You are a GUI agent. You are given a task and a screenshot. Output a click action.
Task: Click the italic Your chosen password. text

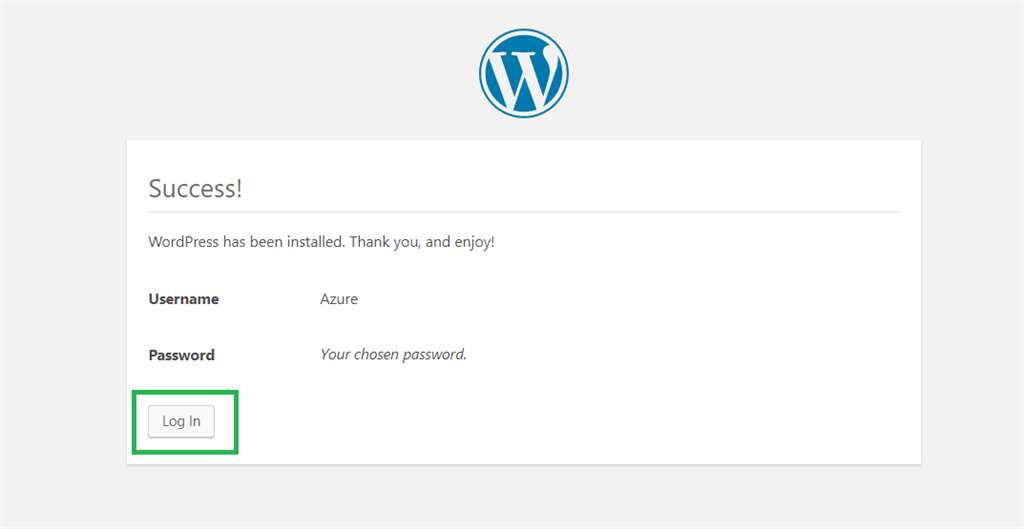click(x=393, y=355)
